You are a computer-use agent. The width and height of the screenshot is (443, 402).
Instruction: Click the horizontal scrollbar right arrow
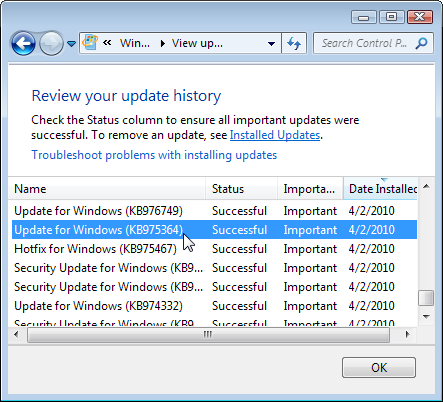point(407,334)
